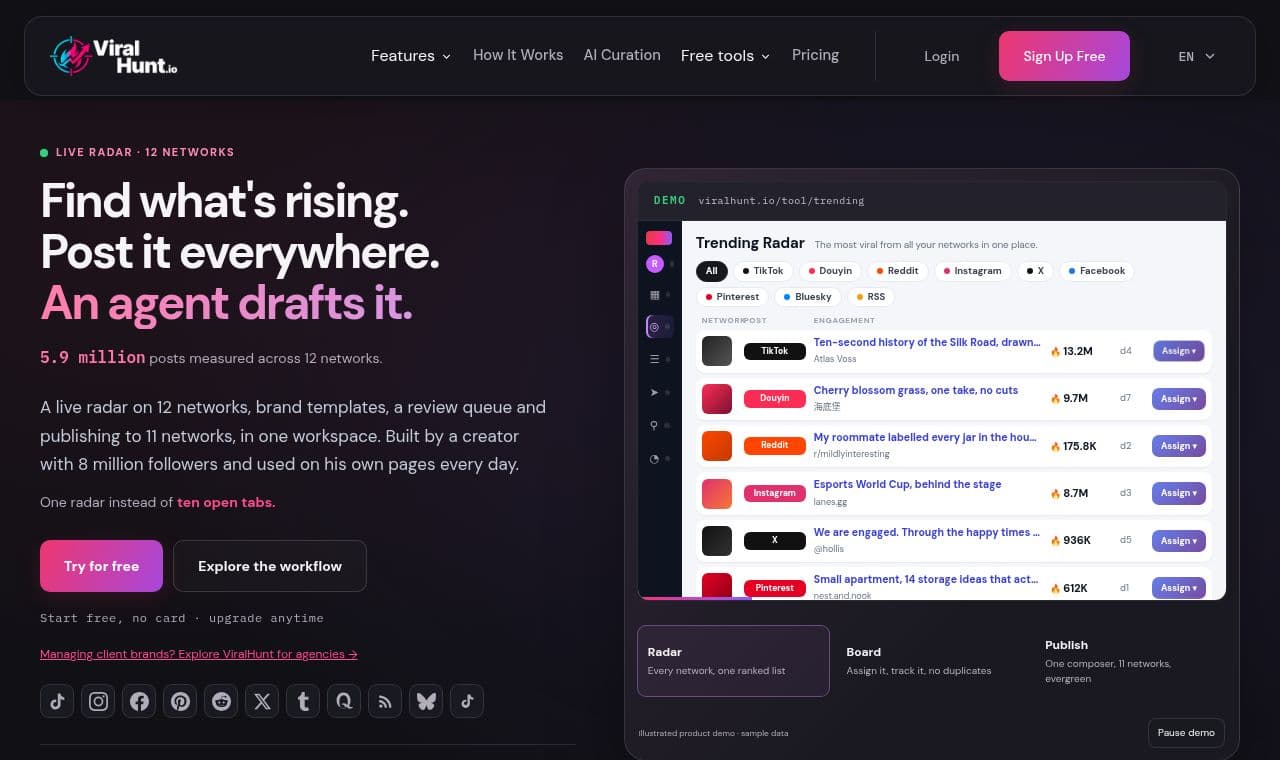Toggle the Douyin filter chip
Image resolution: width=1280 pixels, height=760 pixels.
click(830, 271)
